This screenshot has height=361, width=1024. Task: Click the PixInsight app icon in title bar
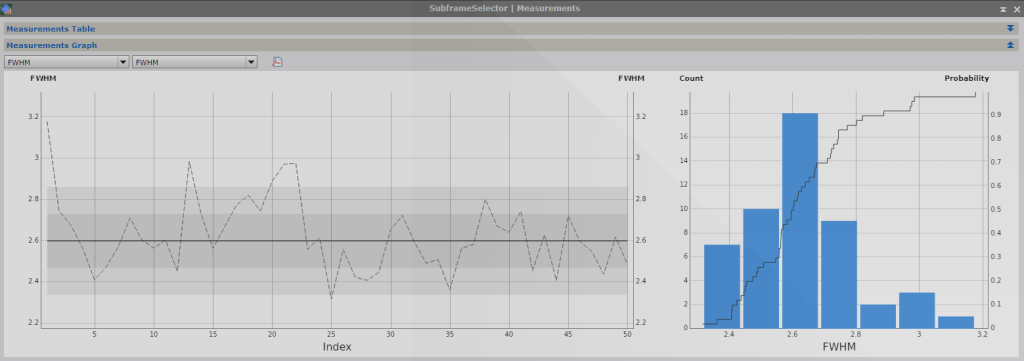7,8
